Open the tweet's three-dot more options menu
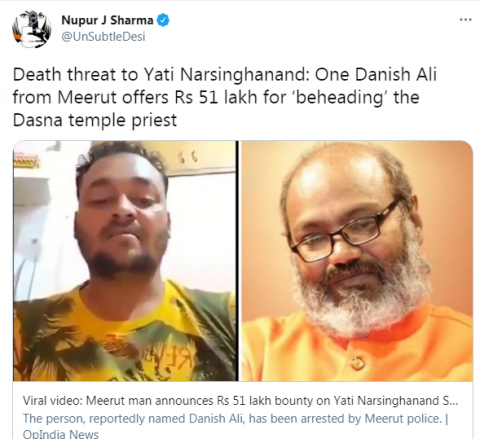Screen dimensions: 480x439 coord(465,20)
